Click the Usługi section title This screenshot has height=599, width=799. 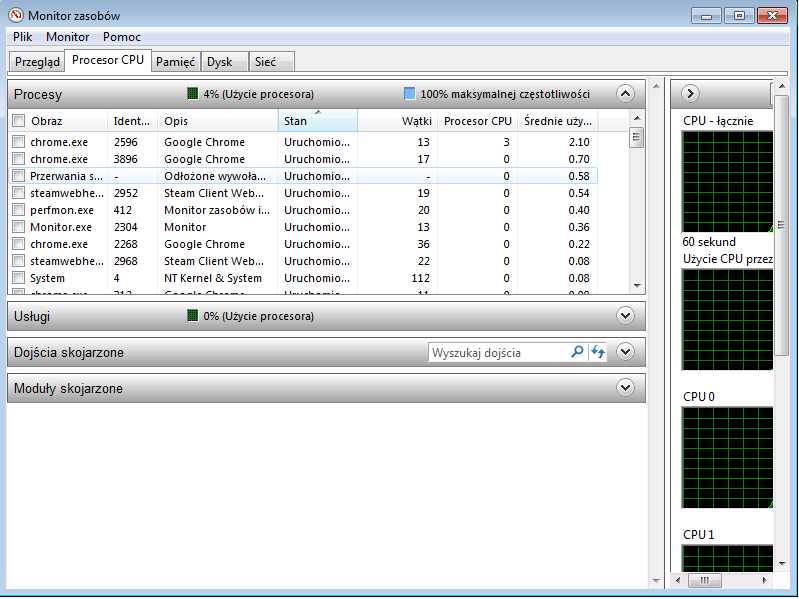32,316
